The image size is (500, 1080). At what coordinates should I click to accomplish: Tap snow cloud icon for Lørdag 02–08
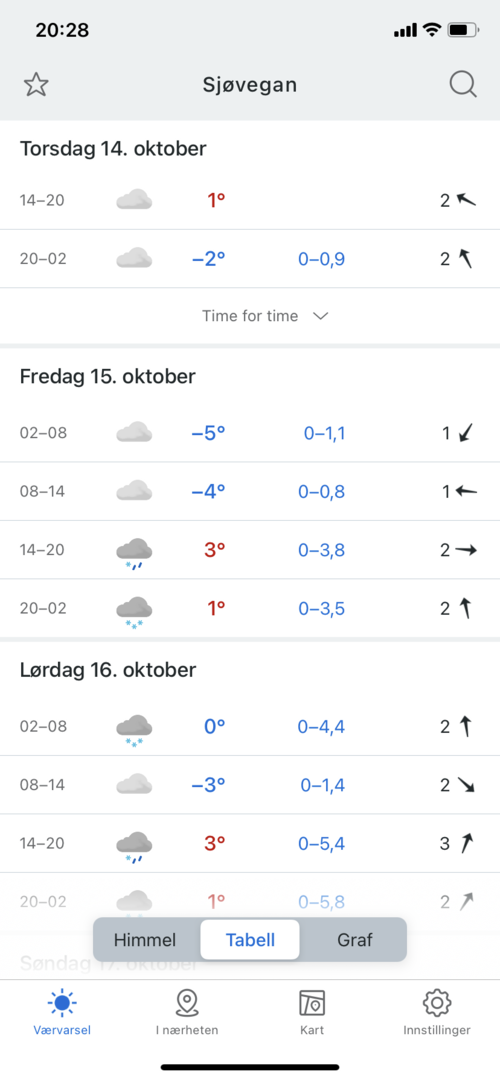click(134, 729)
